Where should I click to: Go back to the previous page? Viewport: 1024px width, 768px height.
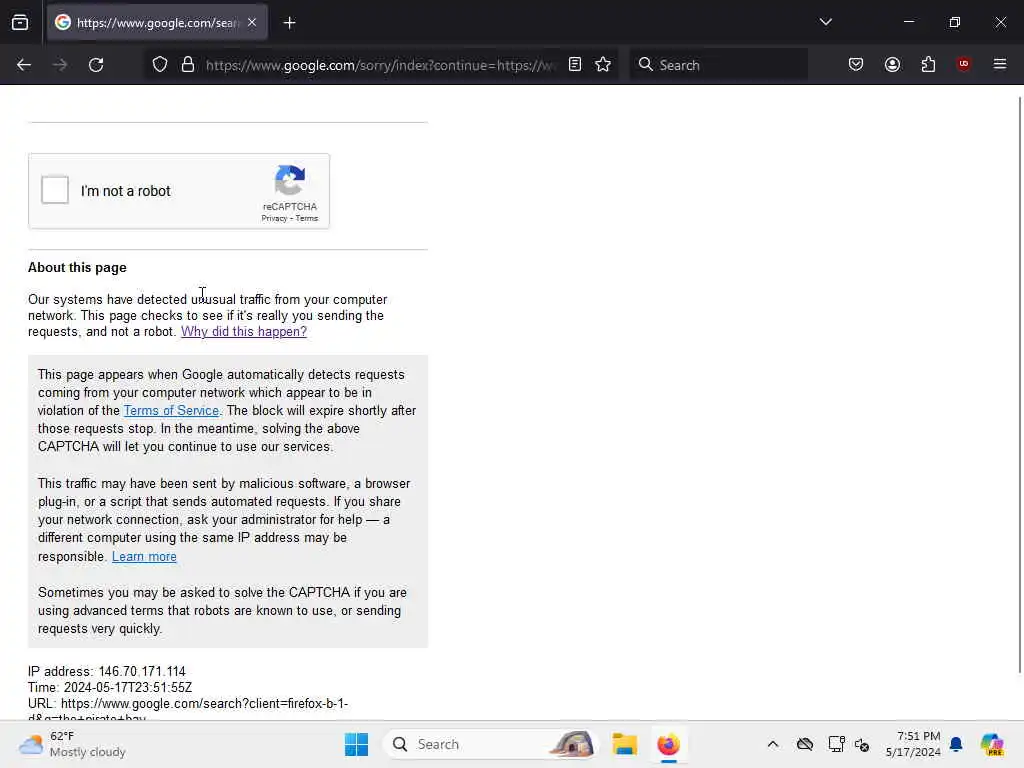click(24, 65)
